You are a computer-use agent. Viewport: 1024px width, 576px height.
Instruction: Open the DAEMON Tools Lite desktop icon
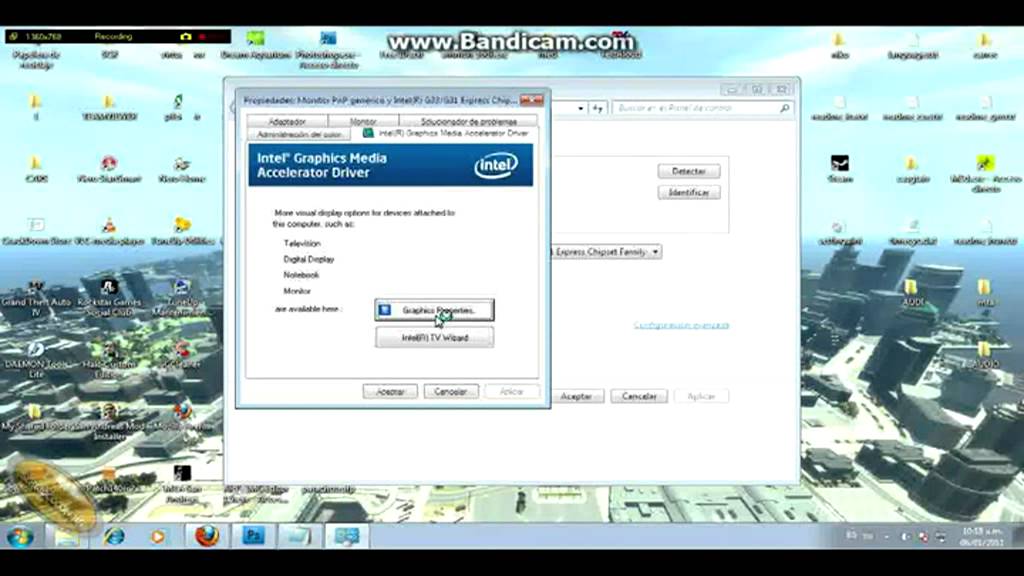pyautogui.click(x=36, y=359)
